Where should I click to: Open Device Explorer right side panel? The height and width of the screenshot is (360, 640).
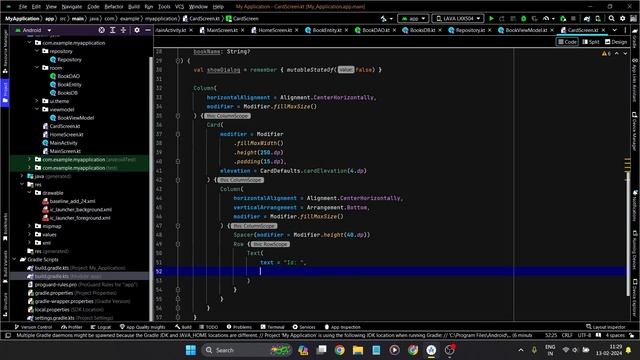pos(635,298)
